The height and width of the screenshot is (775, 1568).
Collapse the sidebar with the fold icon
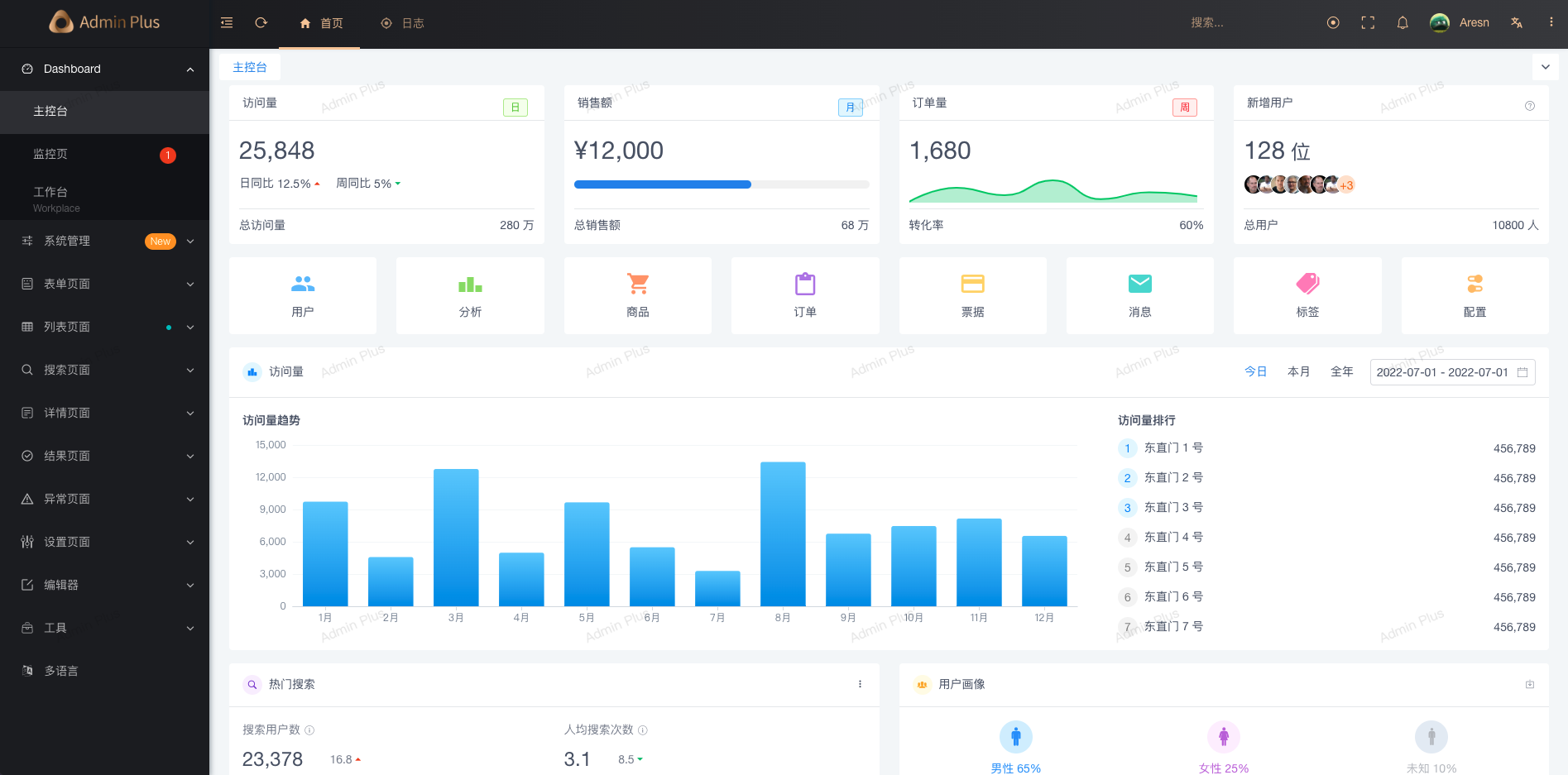click(227, 23)
